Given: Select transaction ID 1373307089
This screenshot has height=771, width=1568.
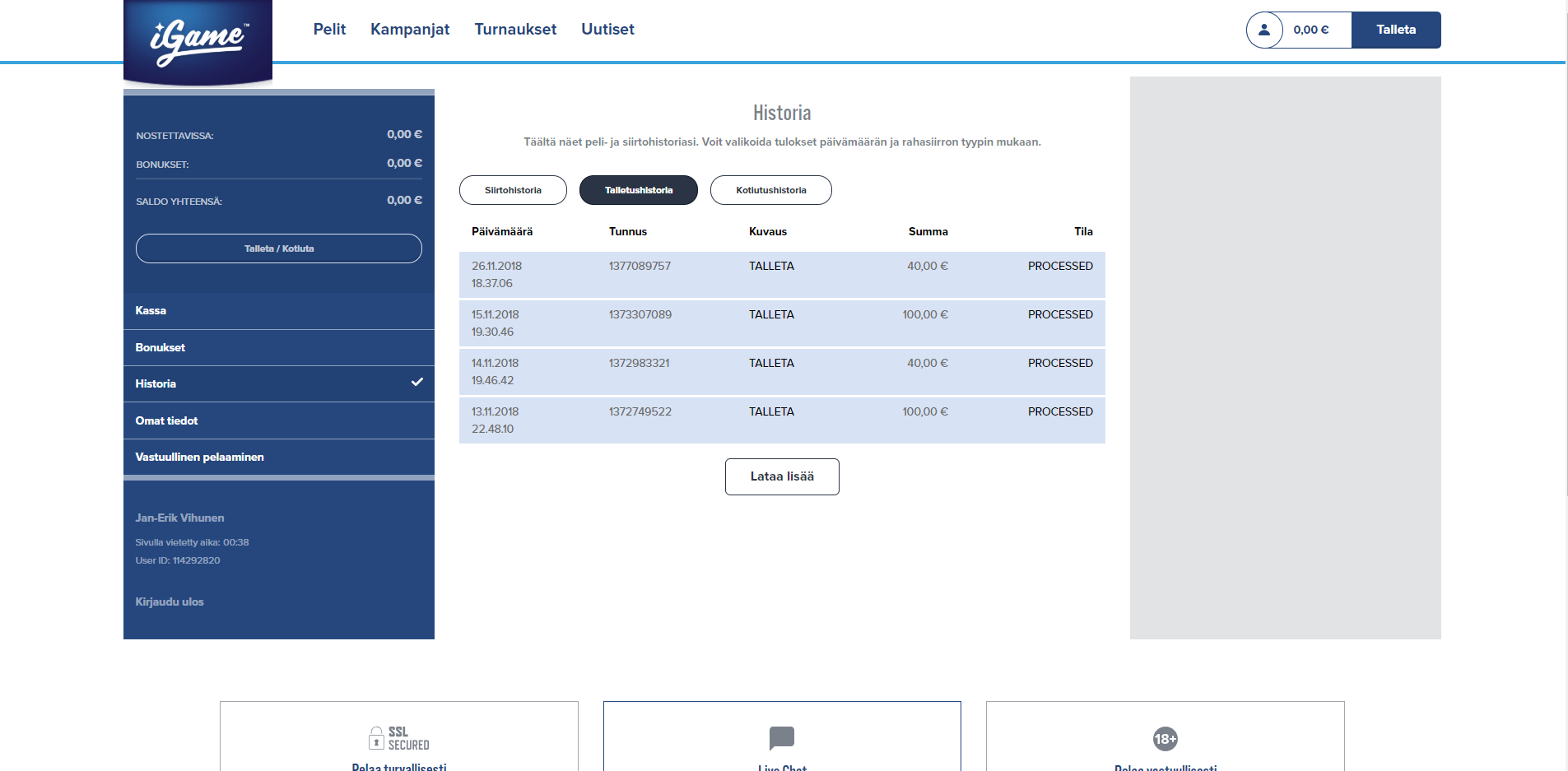Looking at the screenshot, I should click(x=640, y=314).
